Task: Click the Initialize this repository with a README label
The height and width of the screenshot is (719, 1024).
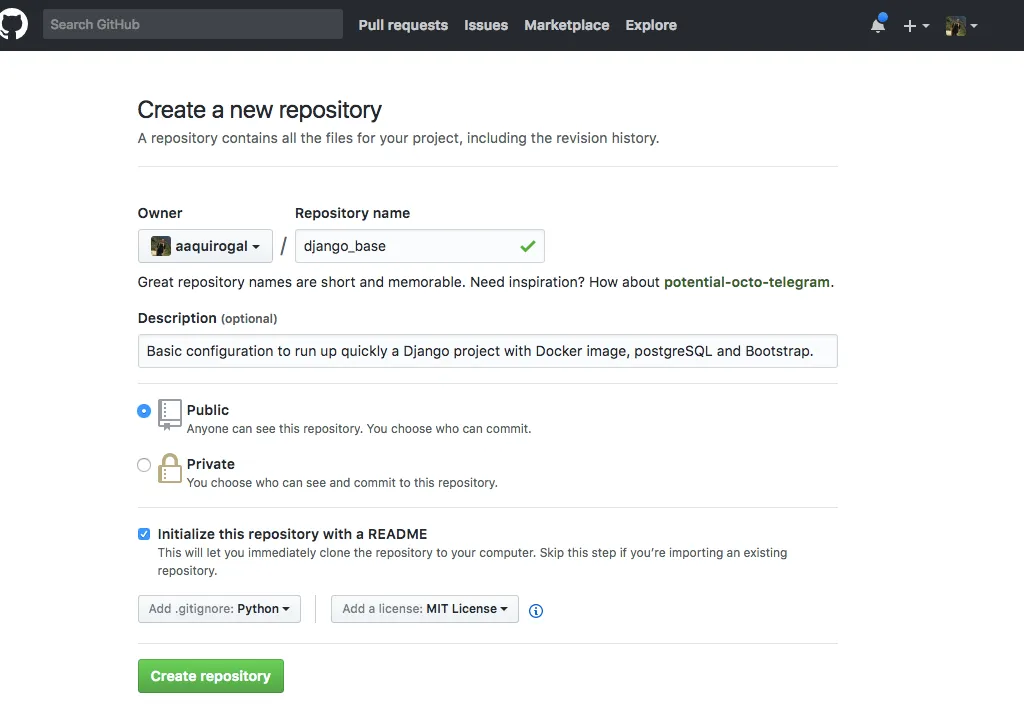Action: click(x=293, y=534)
